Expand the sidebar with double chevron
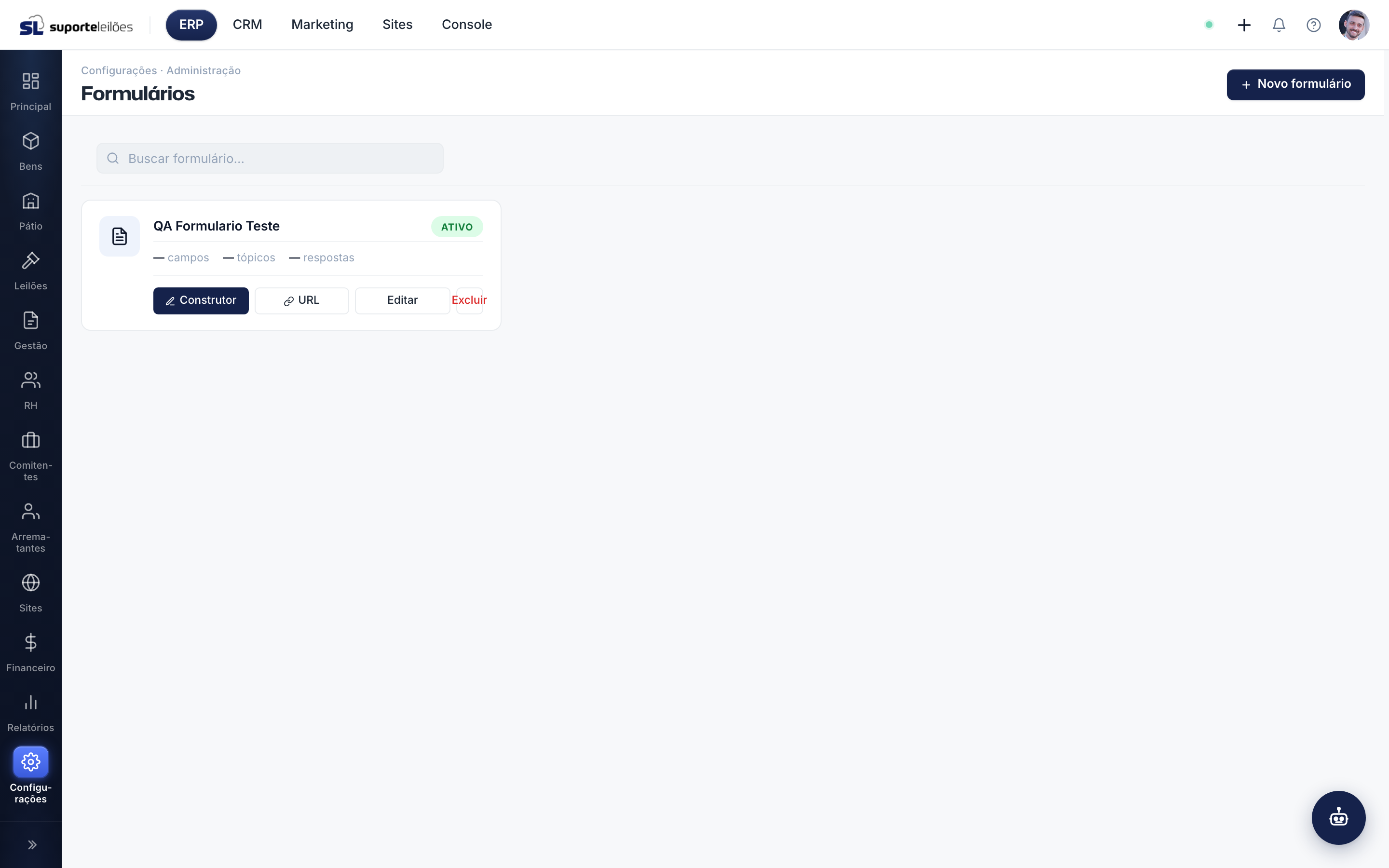 coord(32,844)
